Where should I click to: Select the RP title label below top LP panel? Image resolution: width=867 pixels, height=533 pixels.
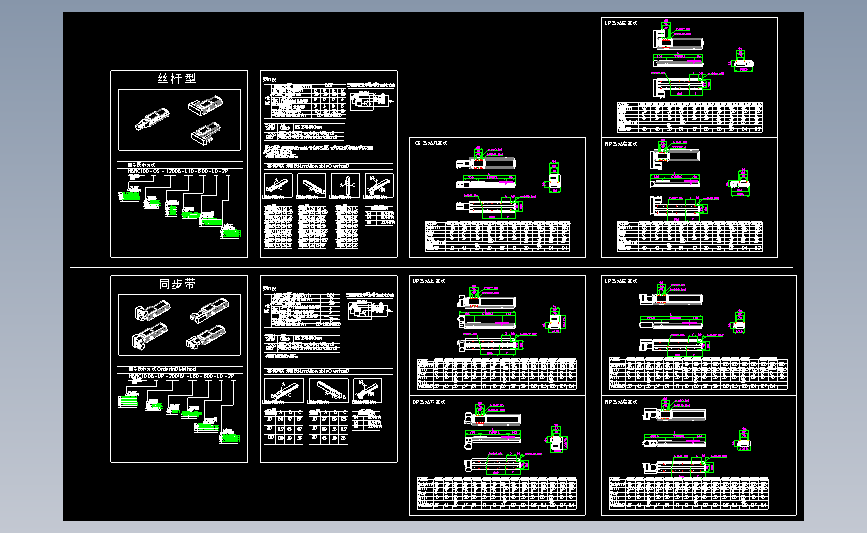[621, 144]
